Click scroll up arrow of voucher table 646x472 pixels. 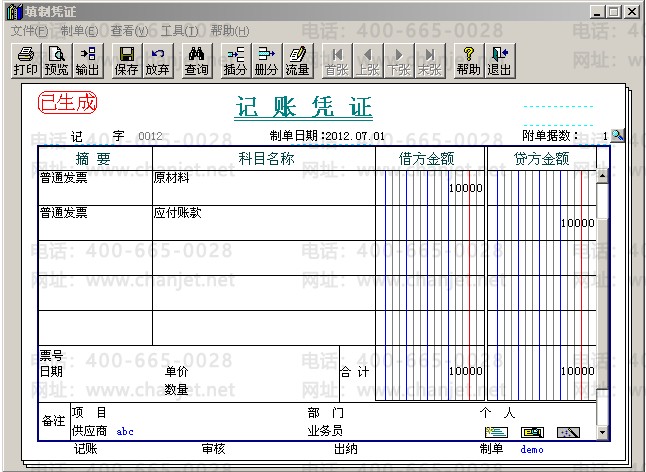(602, 176)
